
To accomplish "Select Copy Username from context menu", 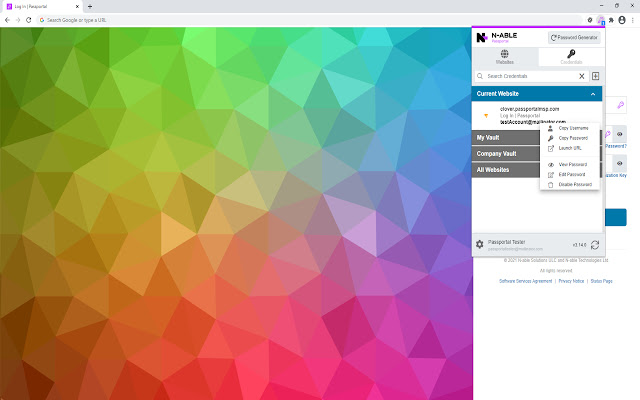I will pyautogui.click(x=572, y=130).
